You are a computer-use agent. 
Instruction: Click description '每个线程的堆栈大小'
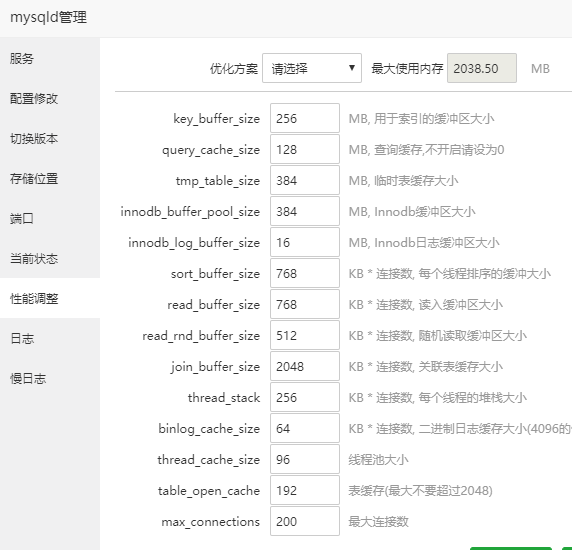coord(472,398)
